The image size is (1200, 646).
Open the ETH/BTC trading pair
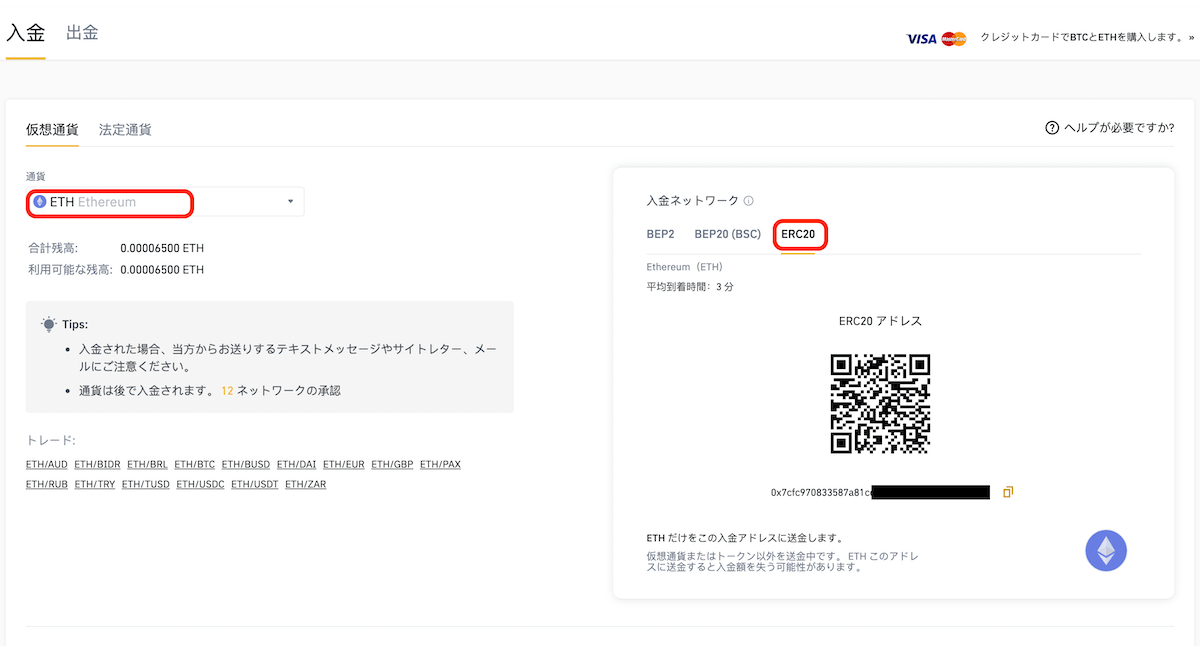pyautogui.click(x=195, y=464)
